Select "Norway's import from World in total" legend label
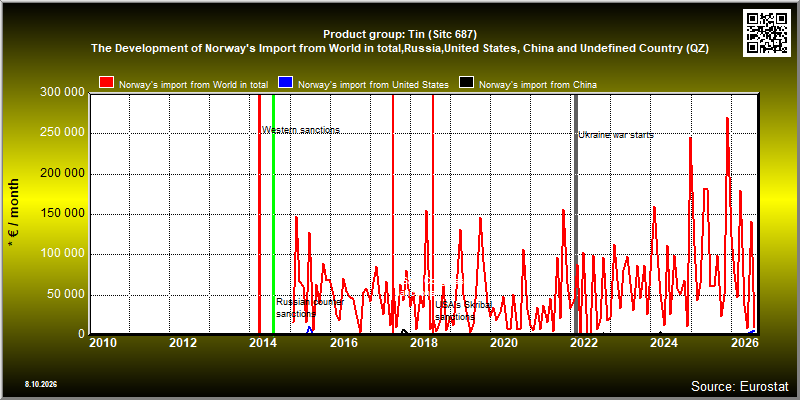800x400 pixels. coord(193,85)
